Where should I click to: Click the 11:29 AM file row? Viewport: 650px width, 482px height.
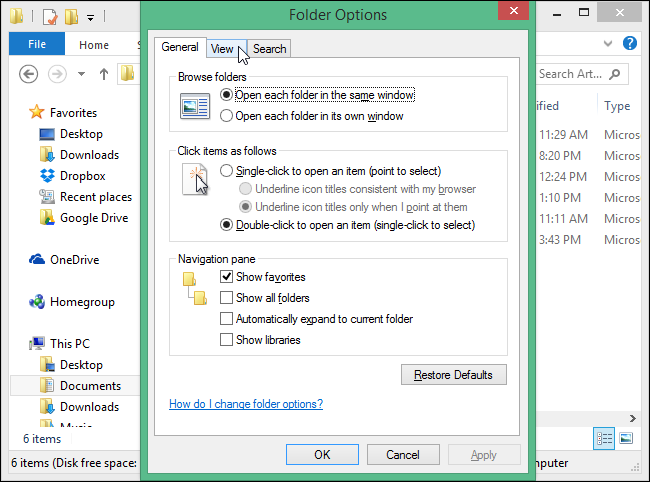[x=589, y=135]
